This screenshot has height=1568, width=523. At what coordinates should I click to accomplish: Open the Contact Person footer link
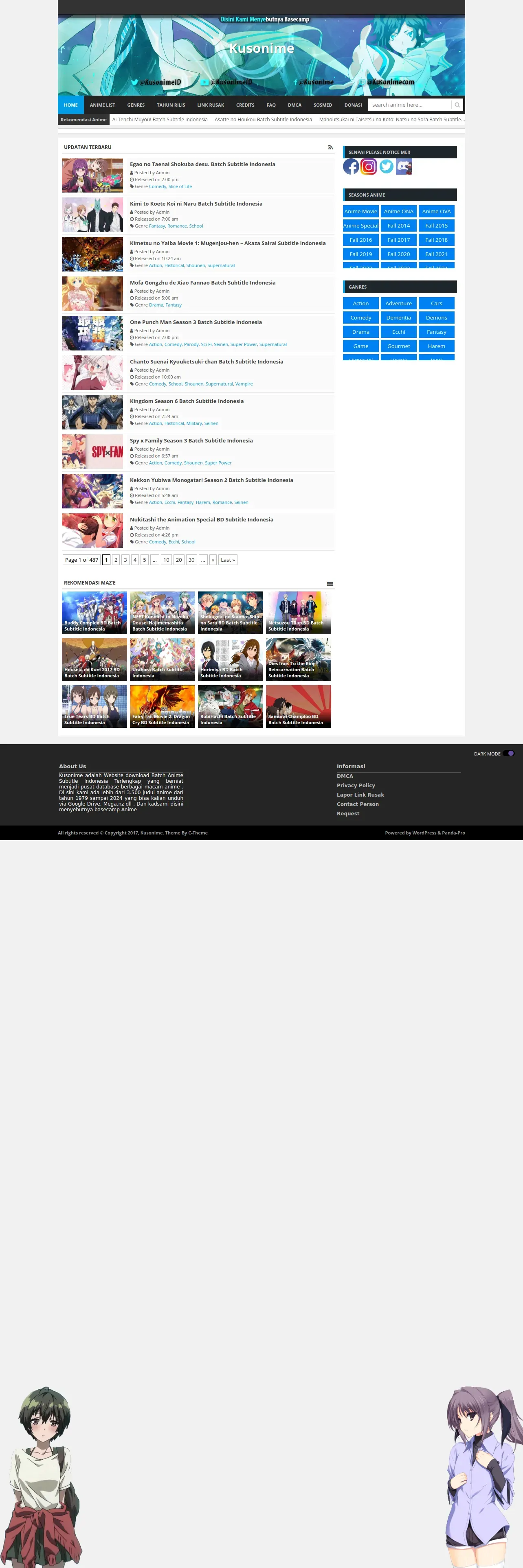click(x=358, y=804)
